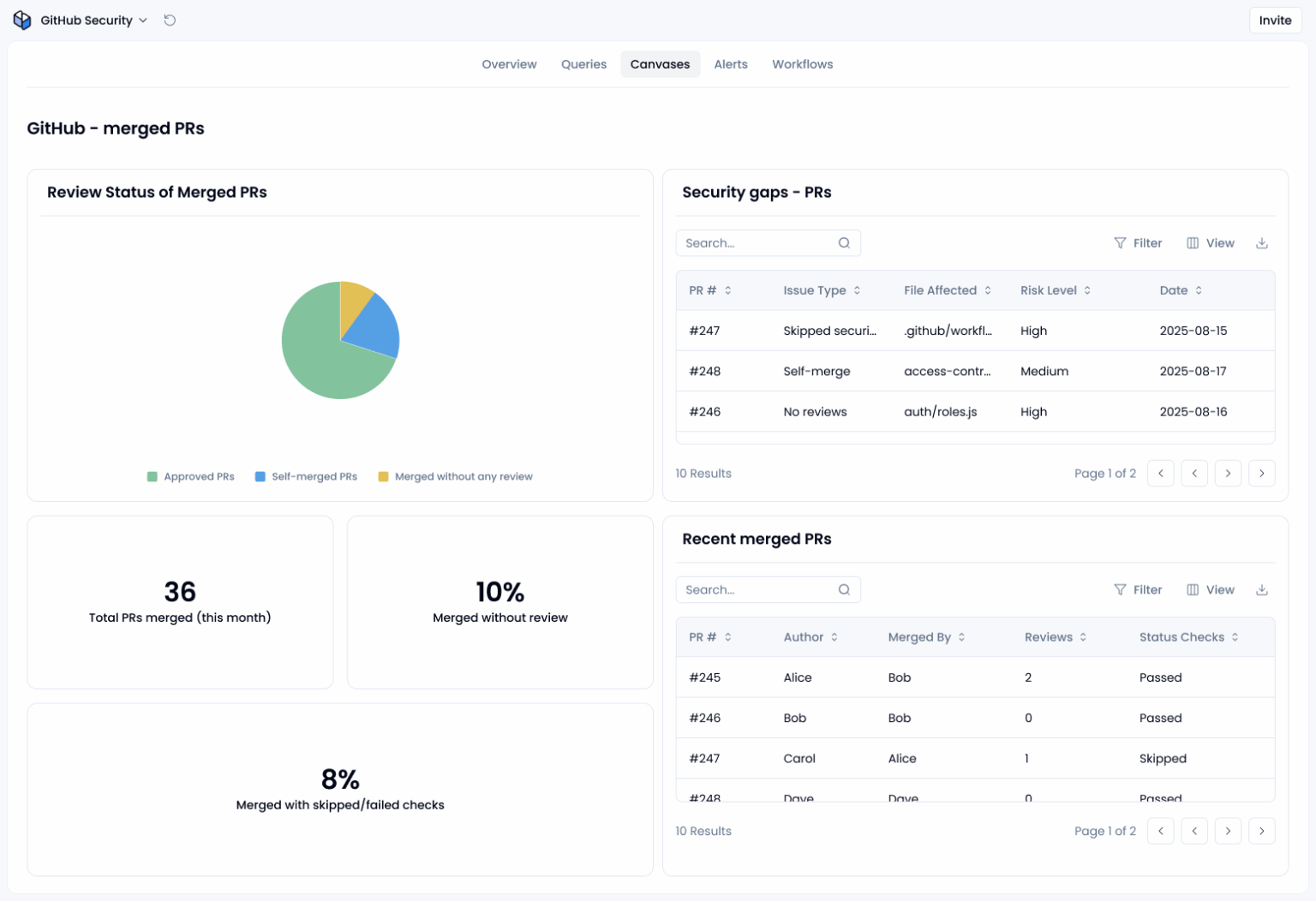
Task: Click the GitHub Security cube logo
Action: tap(21, 19)
